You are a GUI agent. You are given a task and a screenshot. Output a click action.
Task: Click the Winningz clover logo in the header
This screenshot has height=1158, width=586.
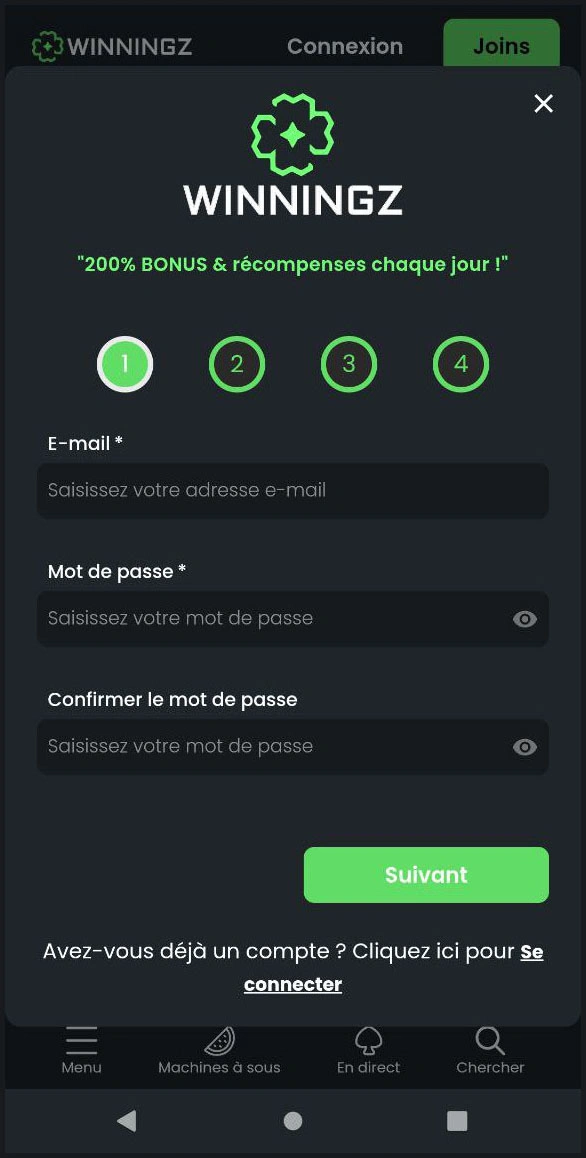coord(45,45)
